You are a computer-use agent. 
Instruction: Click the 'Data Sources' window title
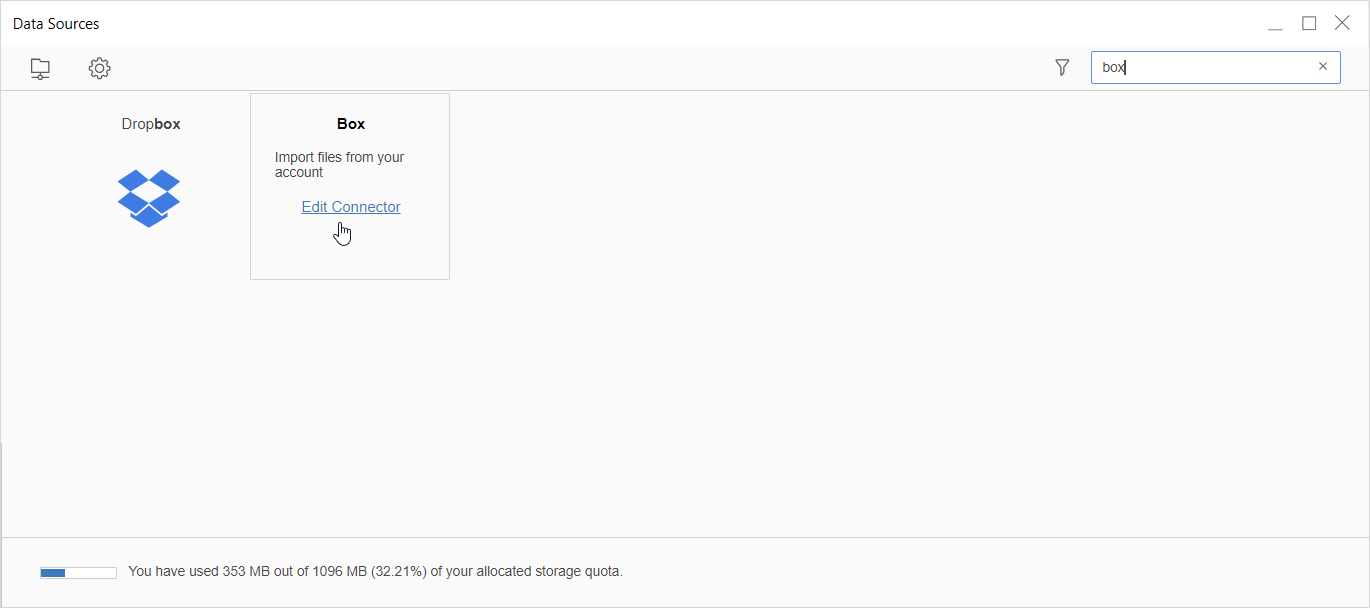[x=56, y=24]
